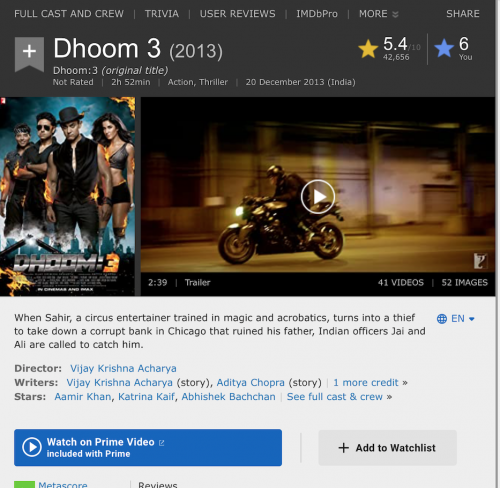The image size is (500, 488).
Task: Click the SHARE button
Action: click(463, 14)
